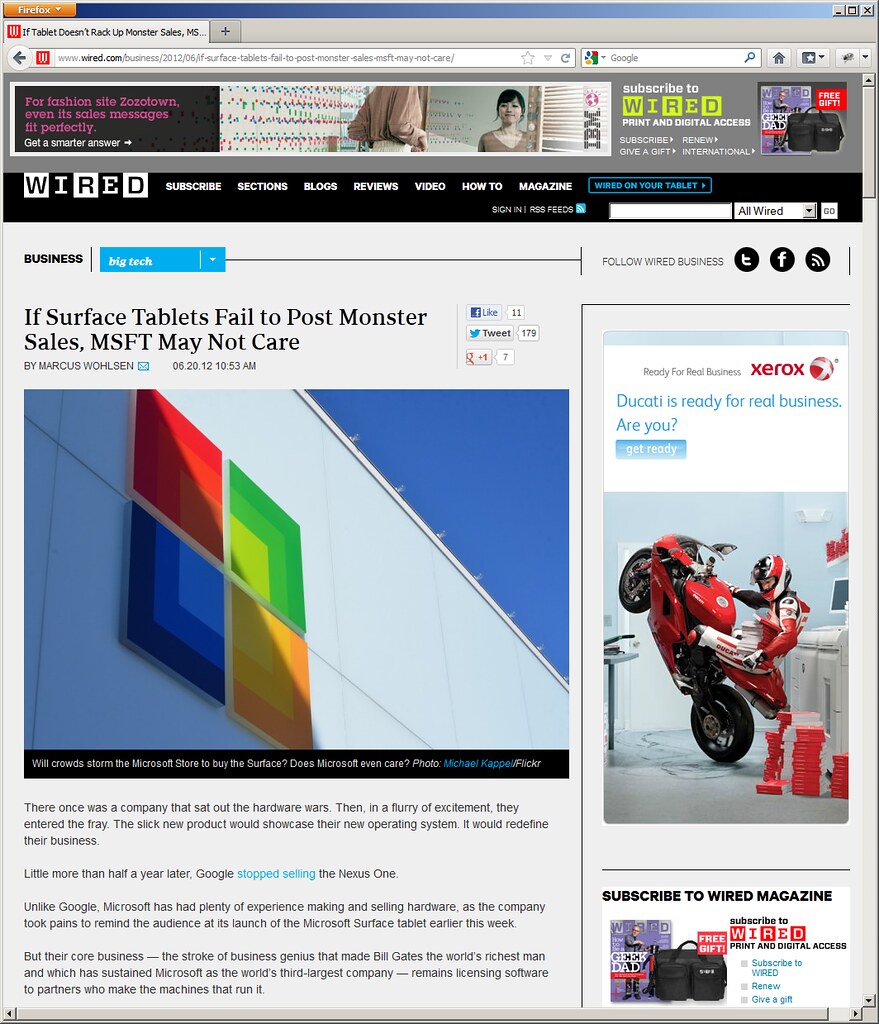Click the get ready button in Xerox ad

tap(650, 449)
